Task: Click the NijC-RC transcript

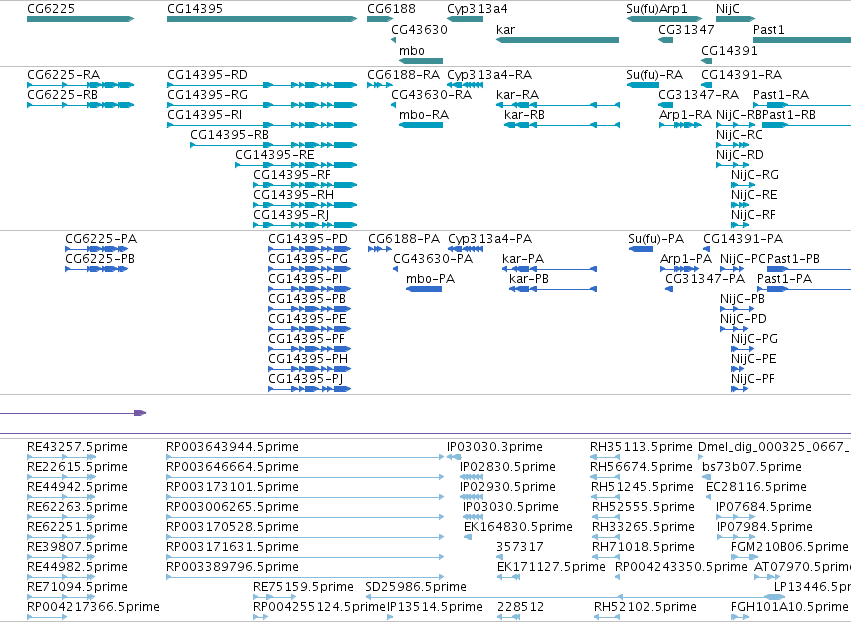Action: click(732, 145)
